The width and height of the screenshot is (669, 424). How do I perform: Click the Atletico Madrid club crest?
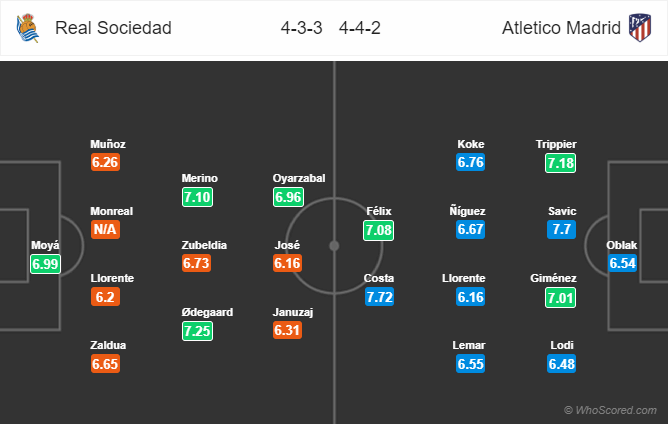point(639,29)
